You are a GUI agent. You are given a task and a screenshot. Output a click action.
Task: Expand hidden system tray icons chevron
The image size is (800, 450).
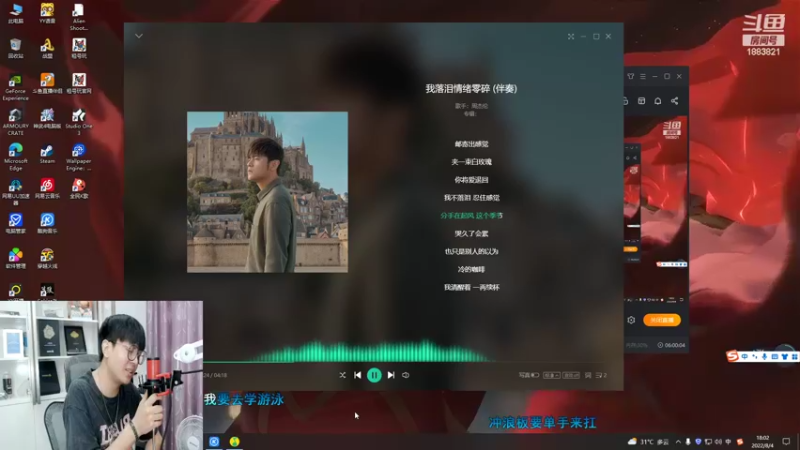pyautogui.click(x=678, y=442)
